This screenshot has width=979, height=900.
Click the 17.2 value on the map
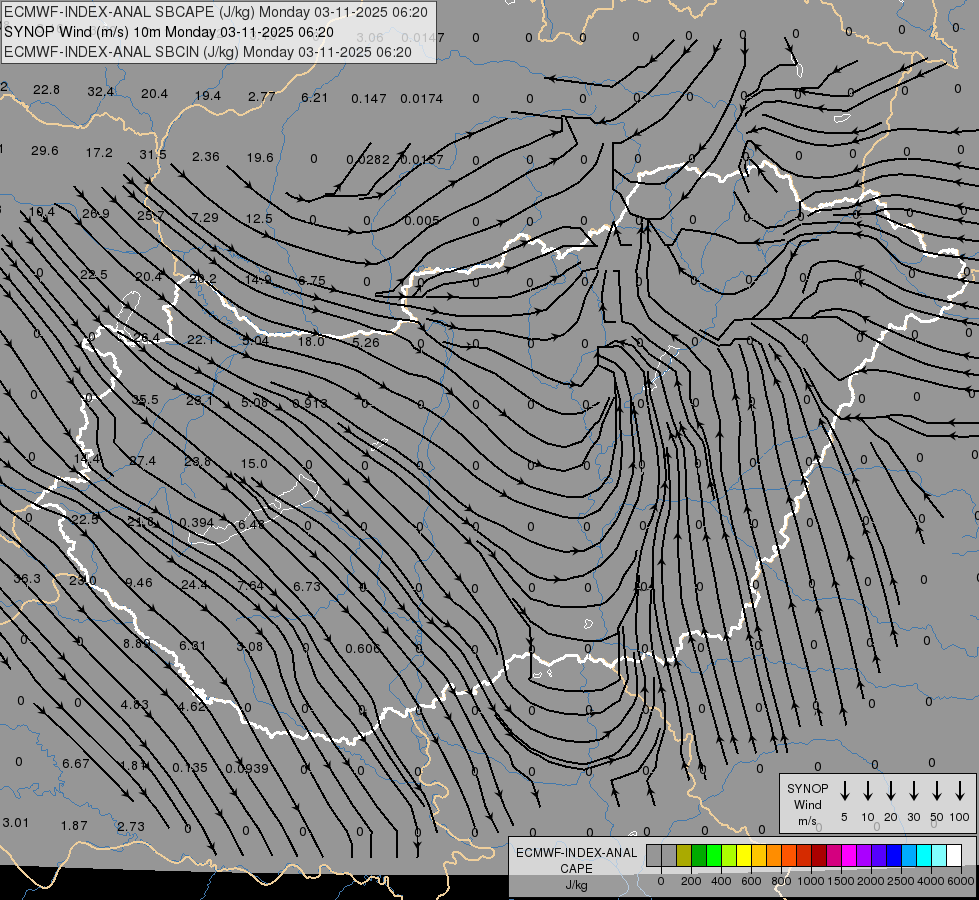(x=99, y=152)
